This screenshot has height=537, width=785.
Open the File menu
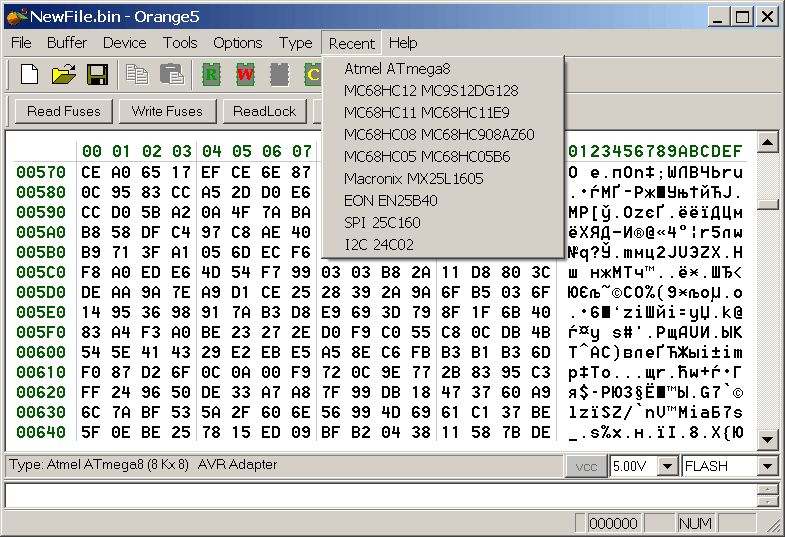point(21,43)
